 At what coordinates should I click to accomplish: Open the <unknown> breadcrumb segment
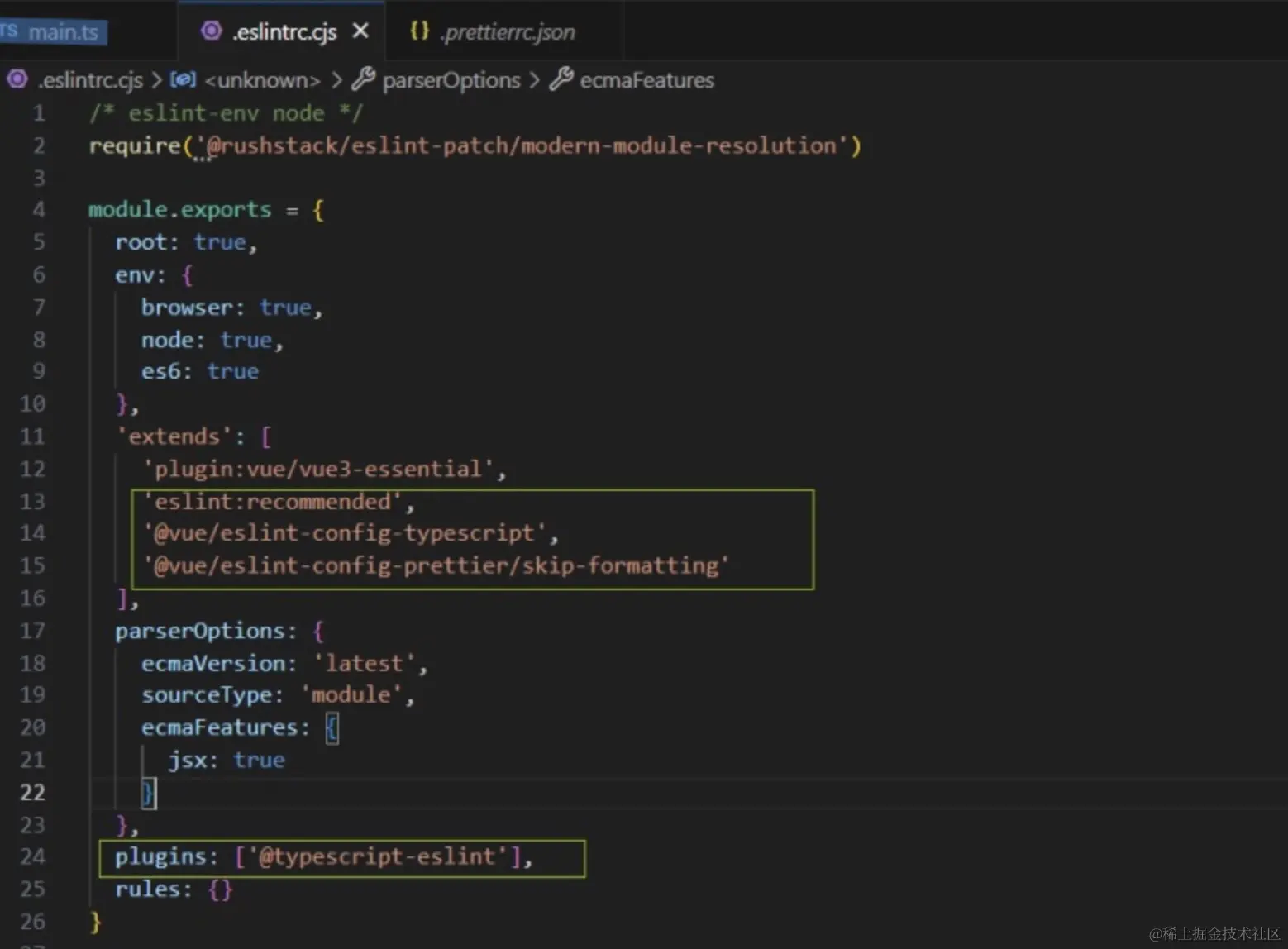point(262,80)
